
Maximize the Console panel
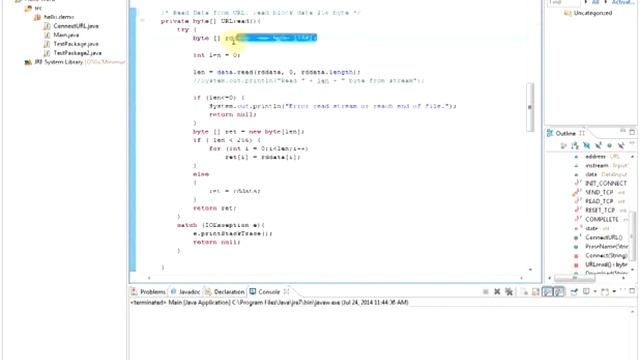point(632,291)
